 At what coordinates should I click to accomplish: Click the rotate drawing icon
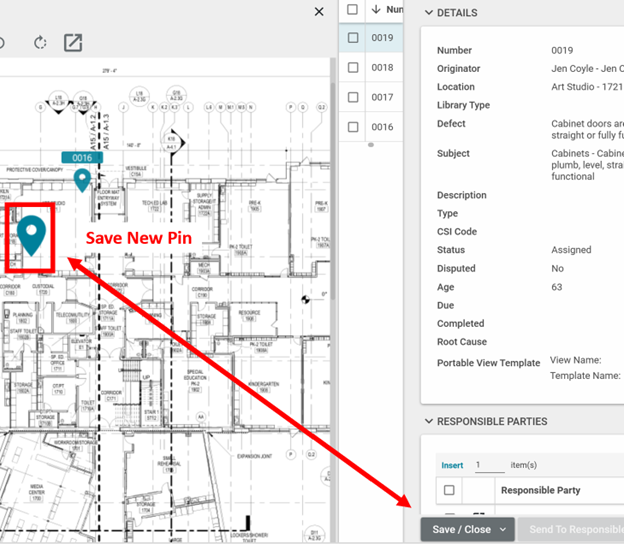[x=40, y=43]
